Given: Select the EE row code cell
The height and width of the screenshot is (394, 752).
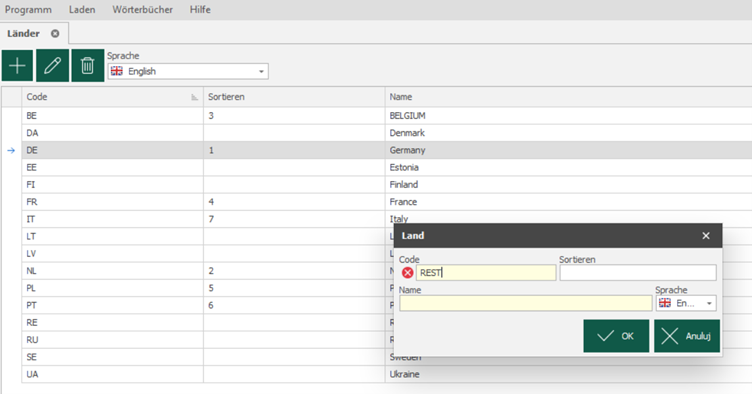Looking at the screenshot, I should [112, 167].
